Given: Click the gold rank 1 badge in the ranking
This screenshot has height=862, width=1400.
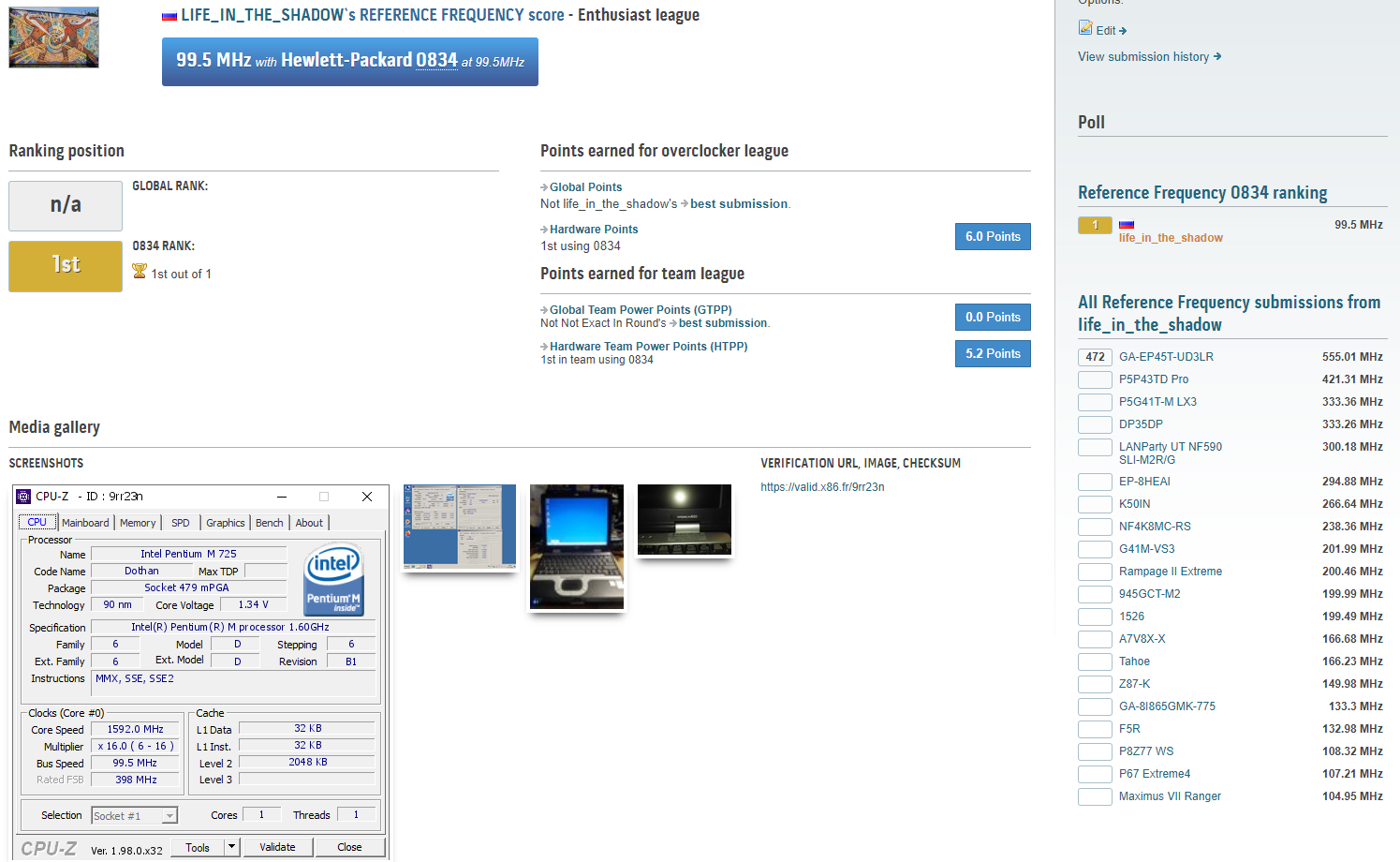Looking at the screenshot, I should [1095, 225].
